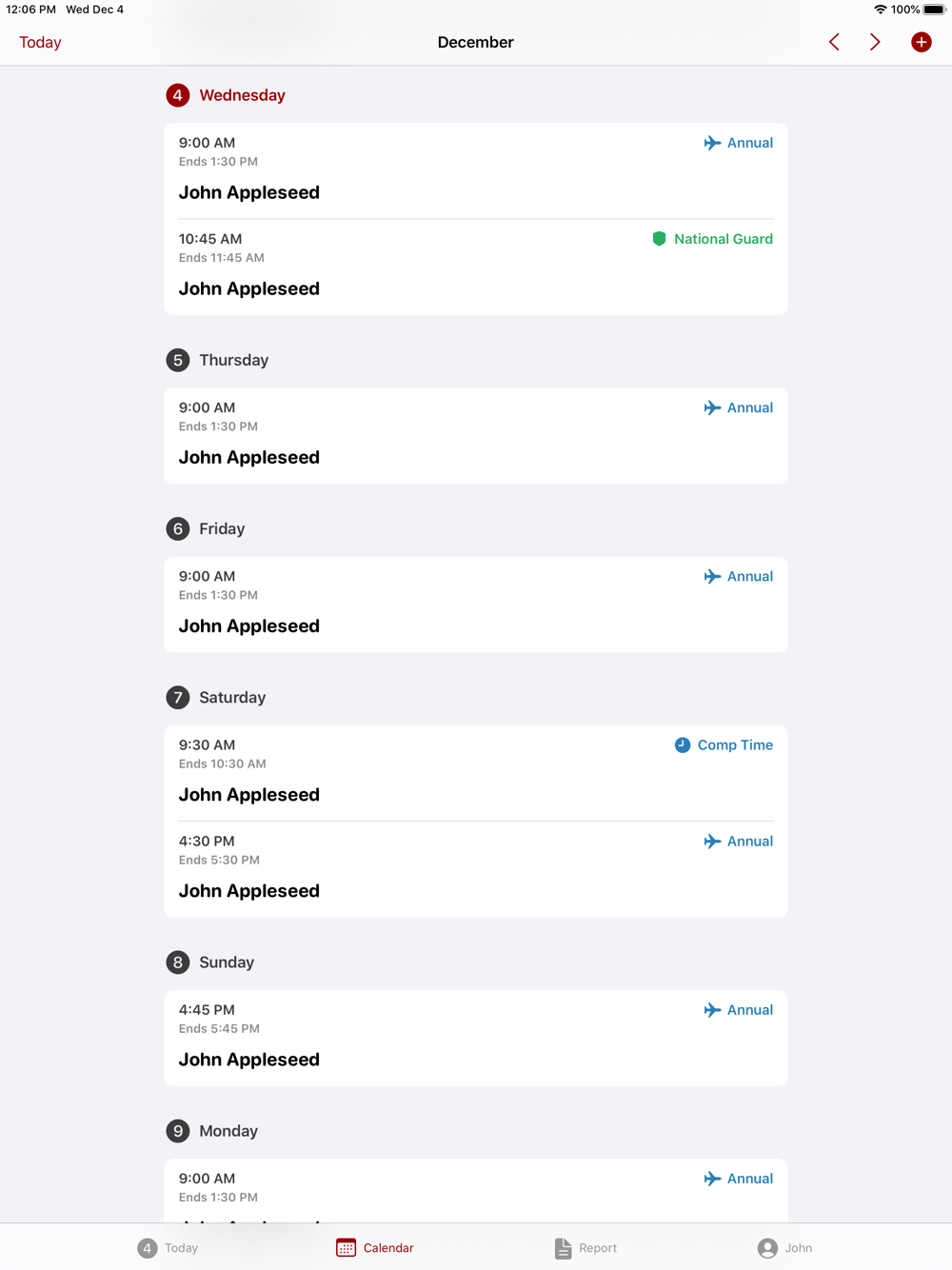
Task: Open Saturday's 9:30 AM Comp Time entry
Action: click(x=476, y=773)
